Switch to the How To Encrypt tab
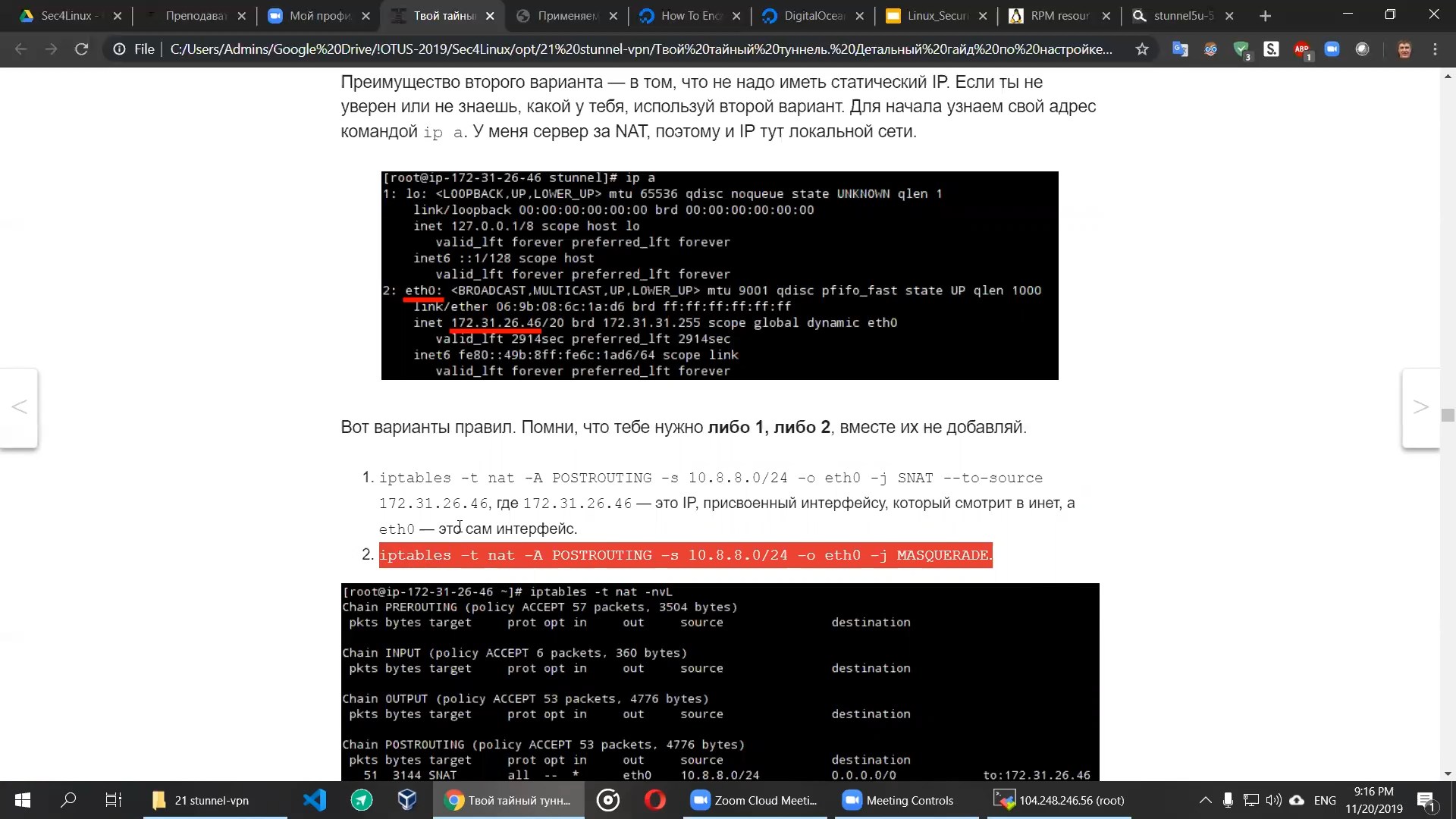The width and height of the screenshot is (1456, 819). 690,16
